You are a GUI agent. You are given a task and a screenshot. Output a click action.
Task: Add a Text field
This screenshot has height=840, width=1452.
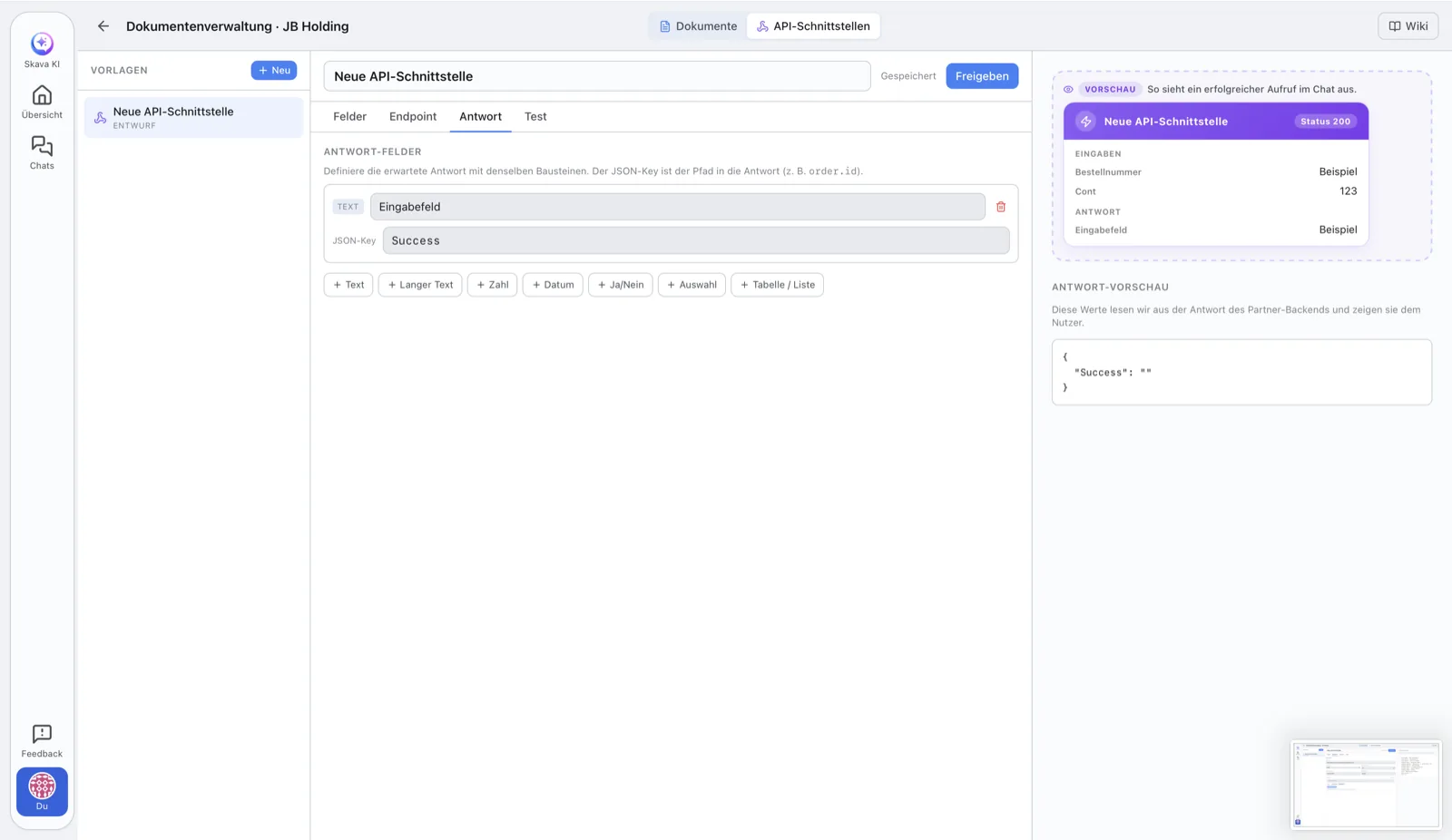click(x=348, y=285)
